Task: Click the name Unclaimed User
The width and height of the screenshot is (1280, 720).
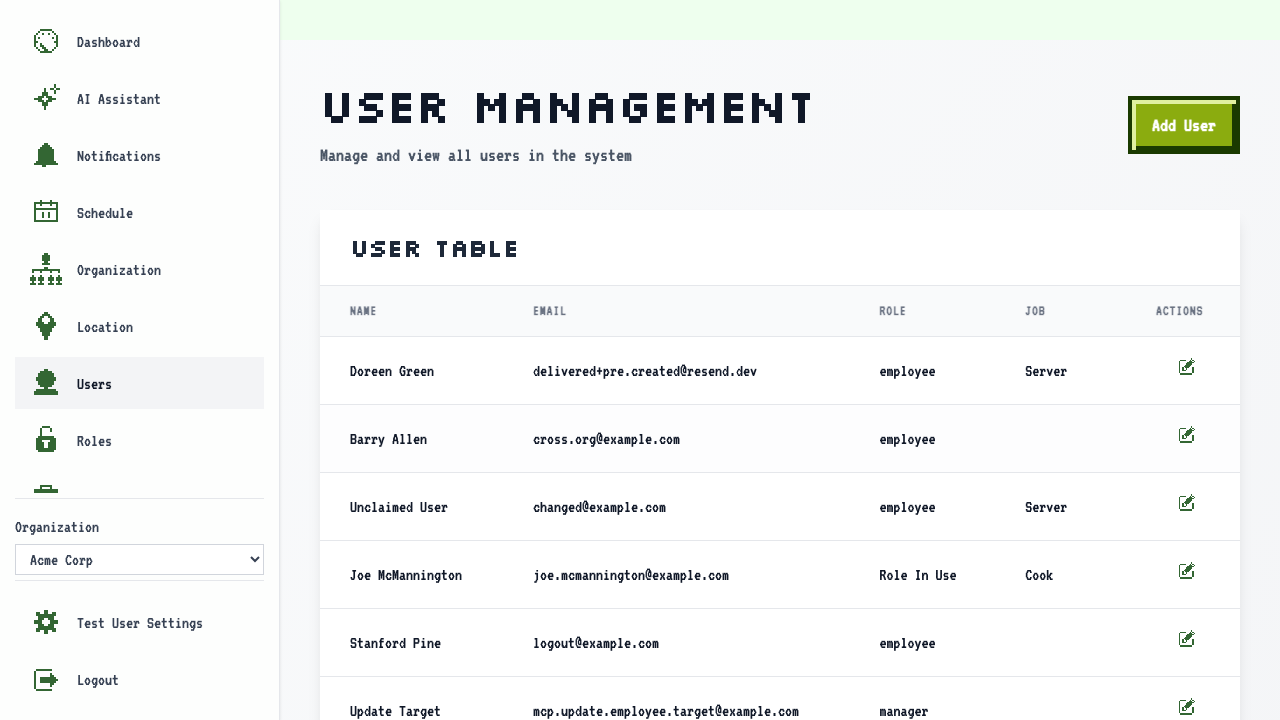Action: pyautogui.click(x=399, y=507)
